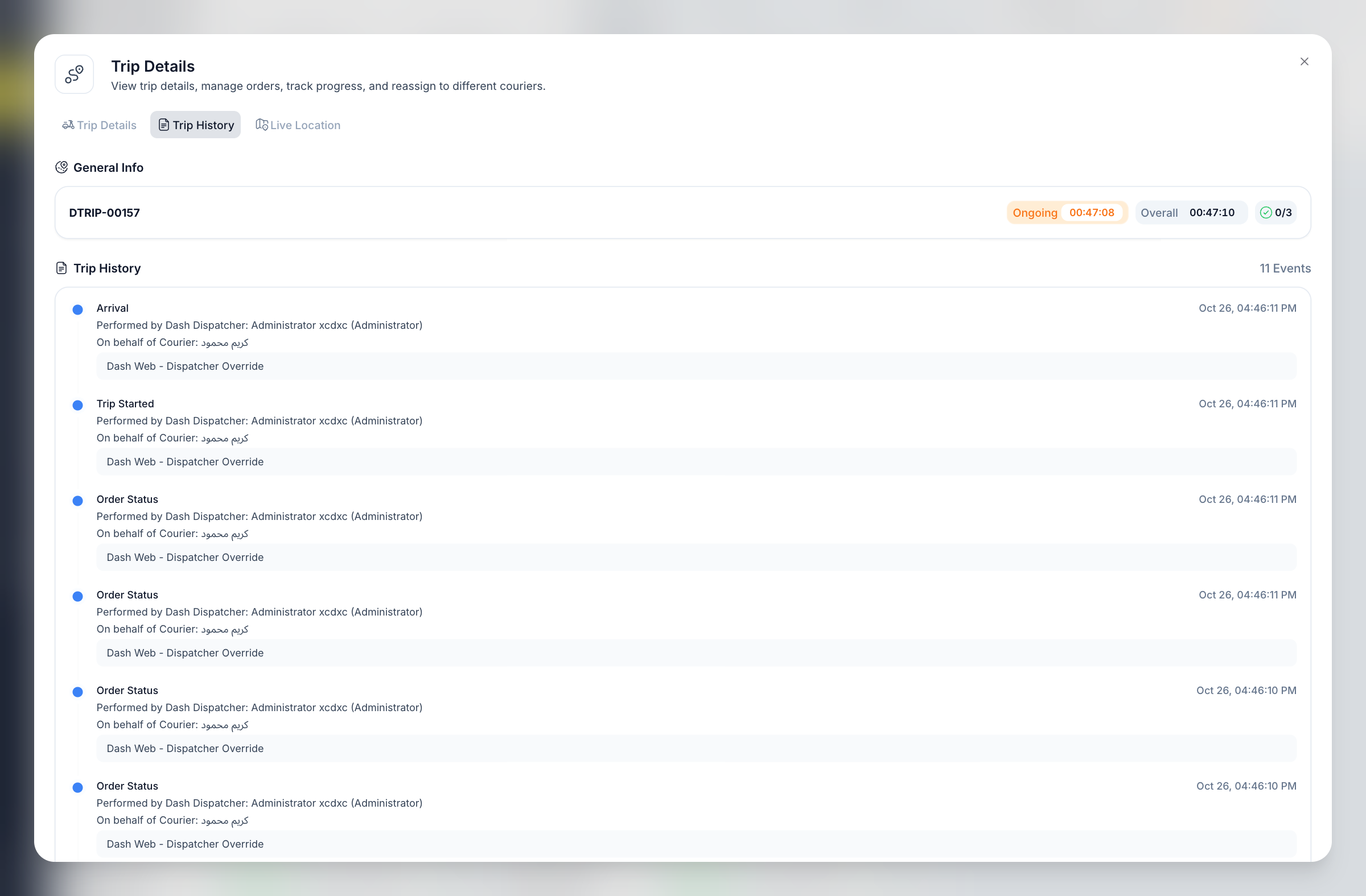
Task: Click the Trip Started event's Dispatcher Override note
Action: click(696, 462)
